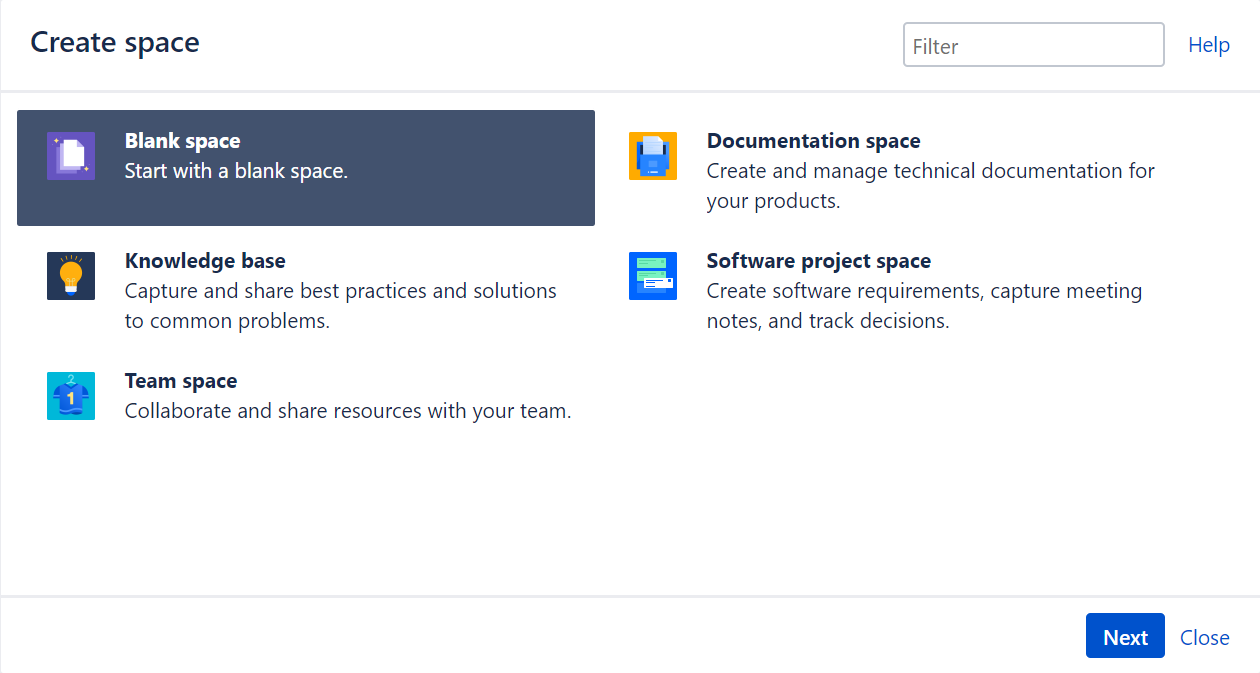
Task: Pick the Knowledge base title
Action: coord(205,261)
